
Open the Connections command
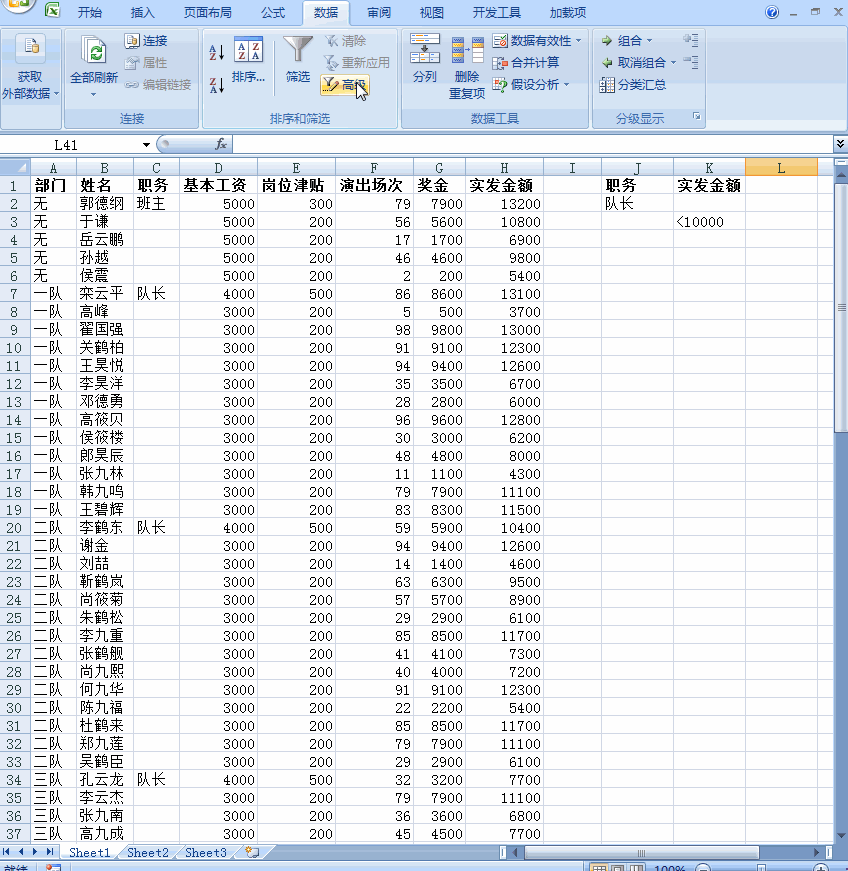(146, 41)
